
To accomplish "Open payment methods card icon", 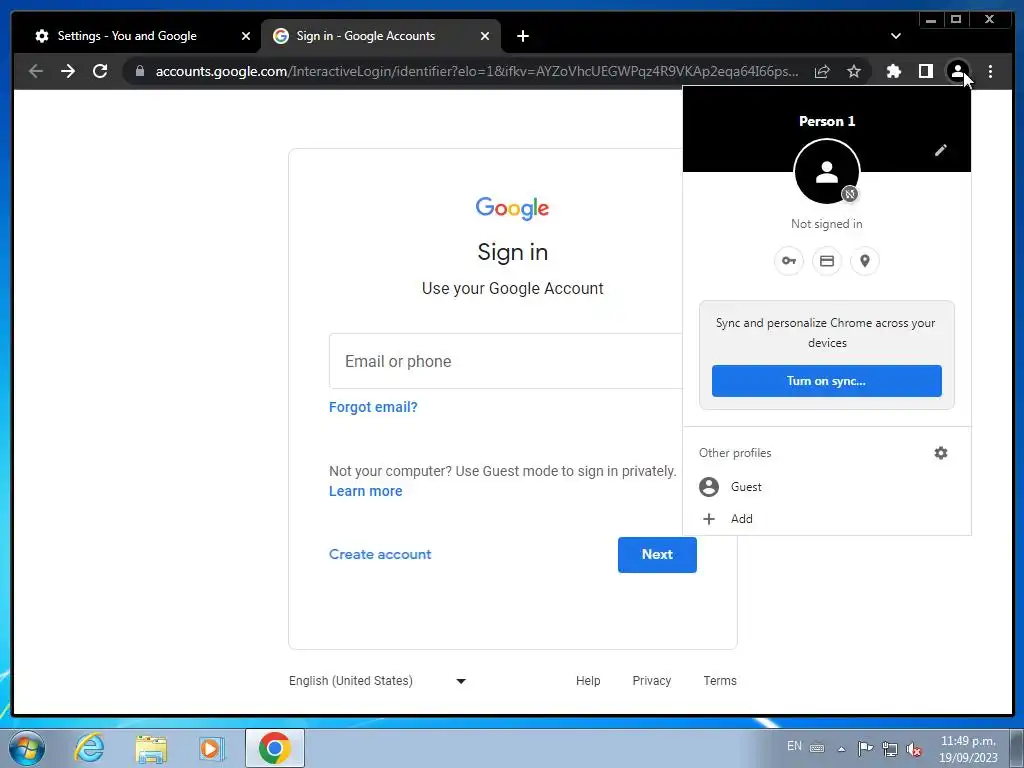I will (827, 261).
